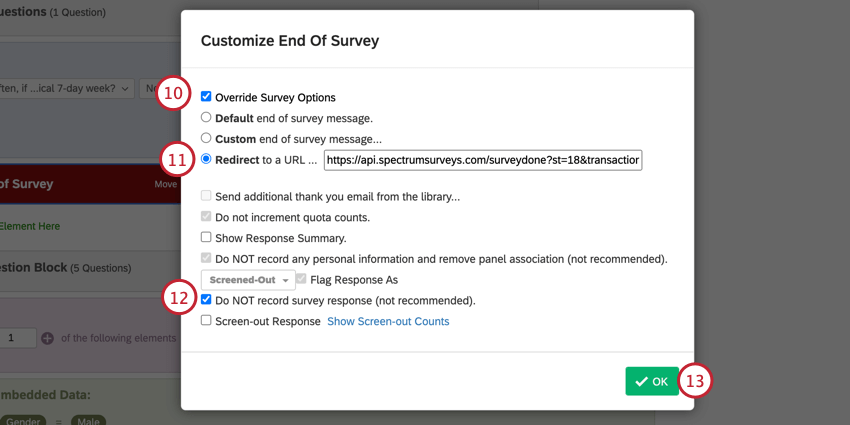Screen dimensions: 850x425
Task: Toggle Do NOT record personal information checkbox
Action: (206, 259)
